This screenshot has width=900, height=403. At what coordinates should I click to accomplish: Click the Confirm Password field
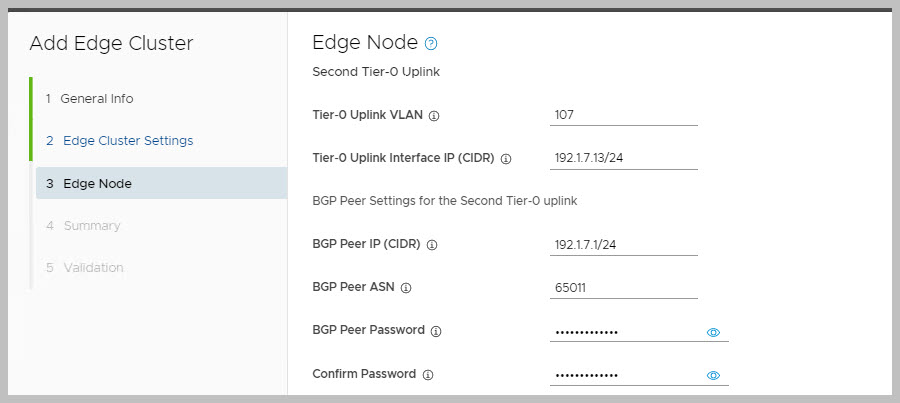625,375
